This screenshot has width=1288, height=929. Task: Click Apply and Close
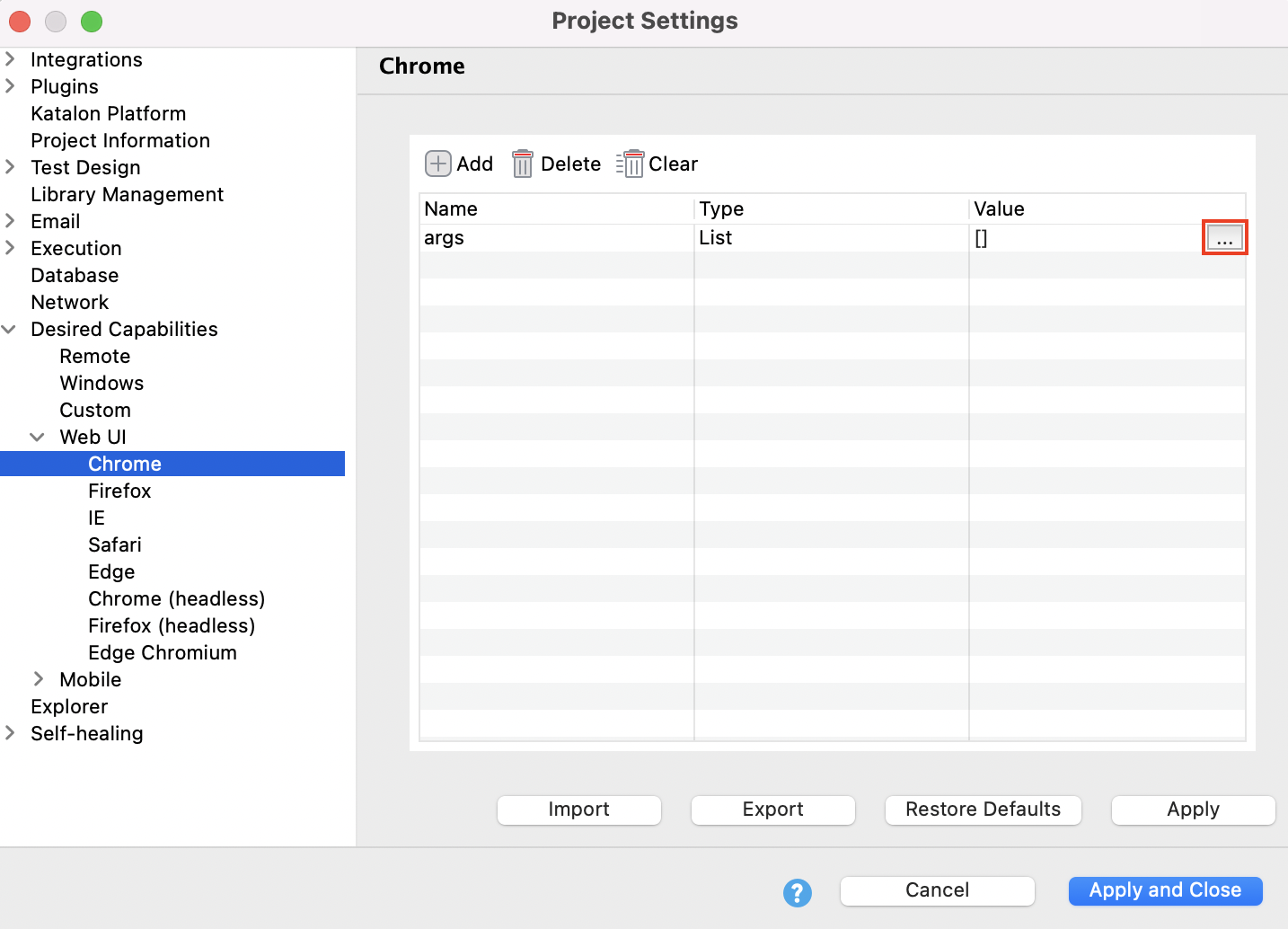click(x=1165, y=890)
